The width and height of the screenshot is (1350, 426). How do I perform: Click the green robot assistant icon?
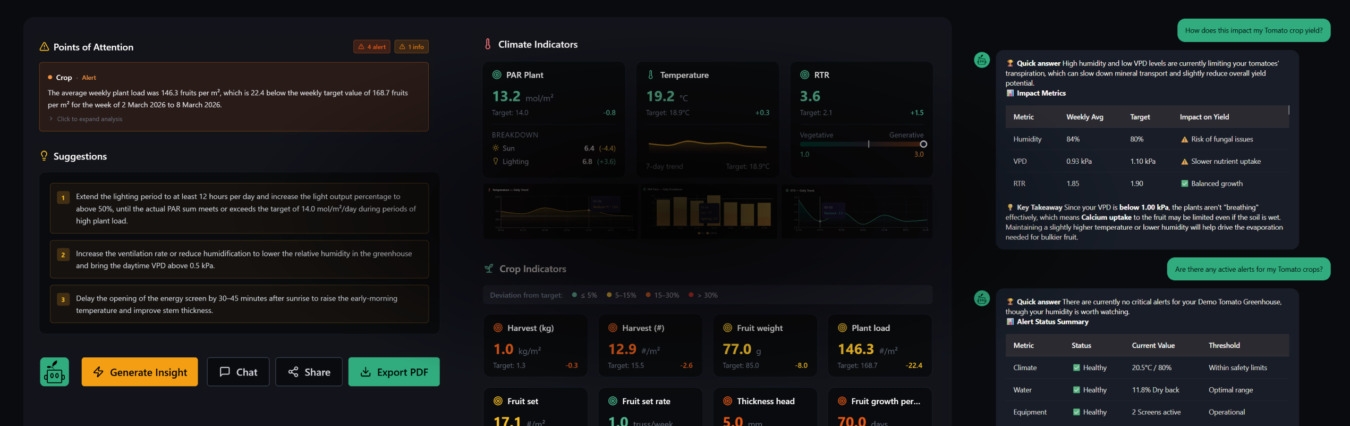tap(54, 372)
